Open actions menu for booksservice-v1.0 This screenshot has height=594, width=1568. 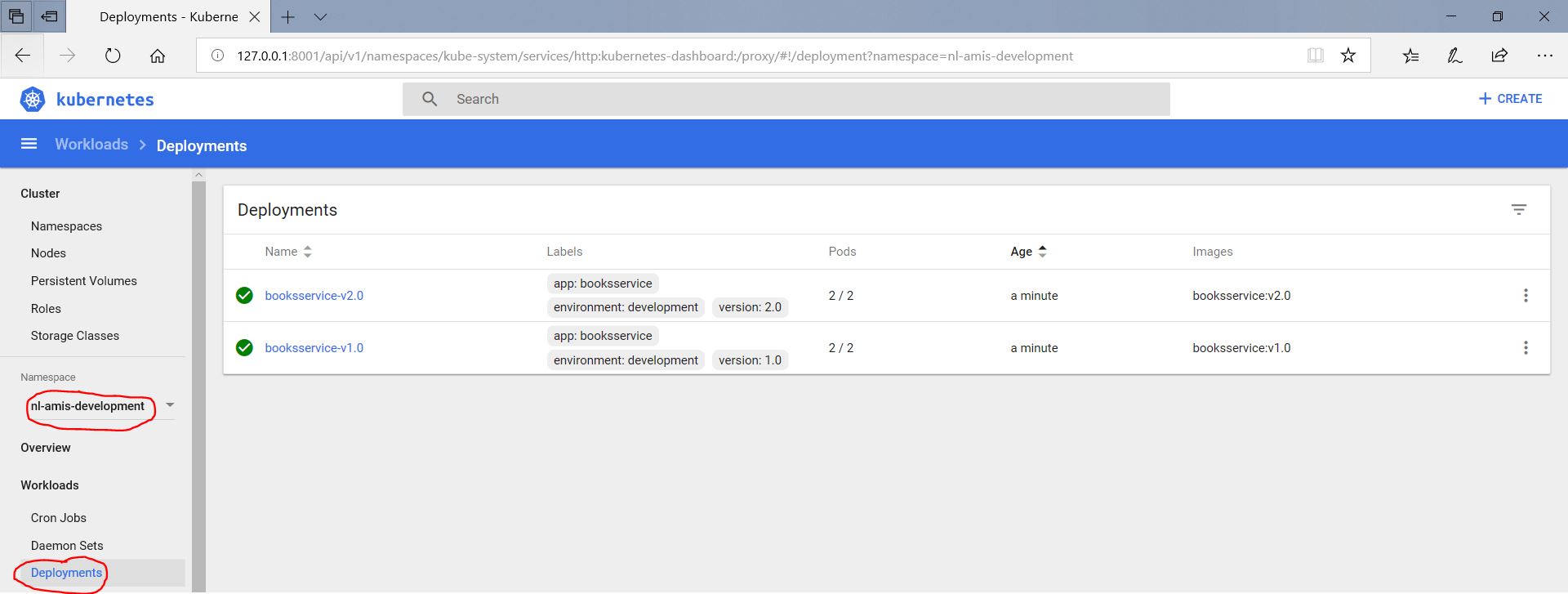(1525, 348)
